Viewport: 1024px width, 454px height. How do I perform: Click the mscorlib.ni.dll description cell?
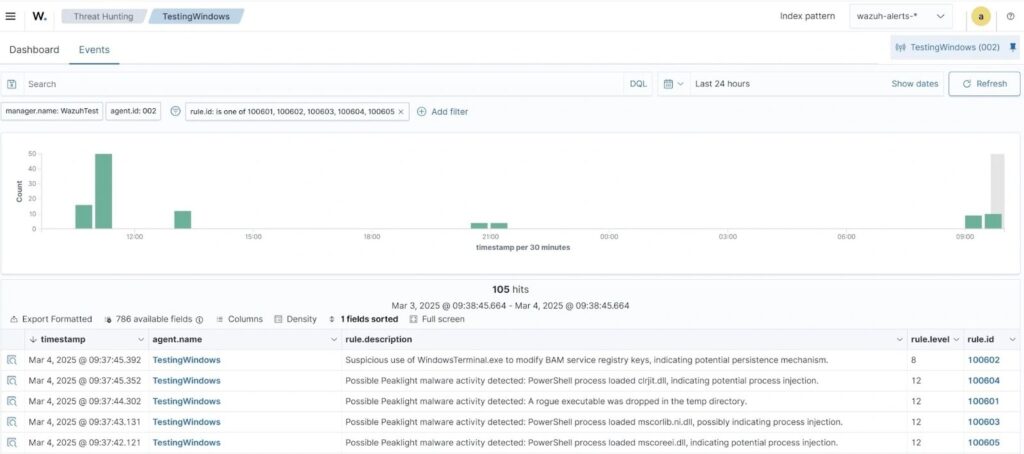point(594,422)
